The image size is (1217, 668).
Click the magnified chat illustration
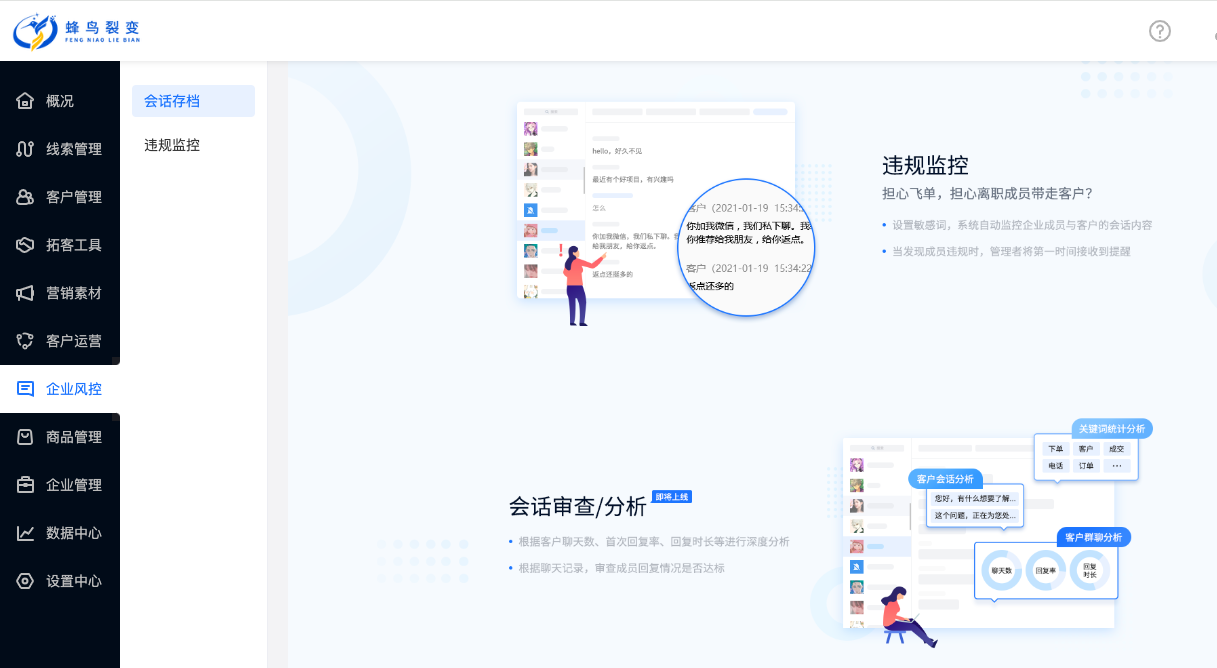[x=747, y=247]
